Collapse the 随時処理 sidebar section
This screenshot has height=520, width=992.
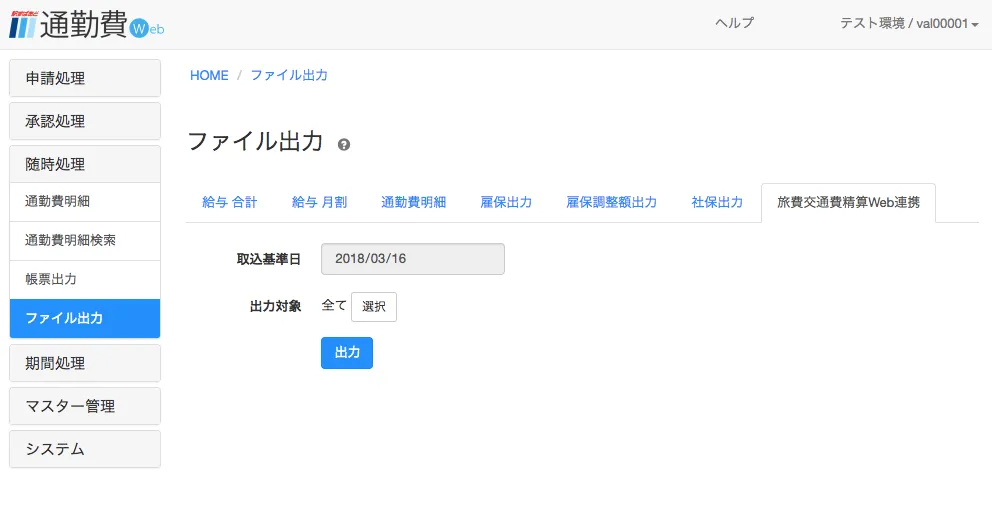[x=85, y=164]
